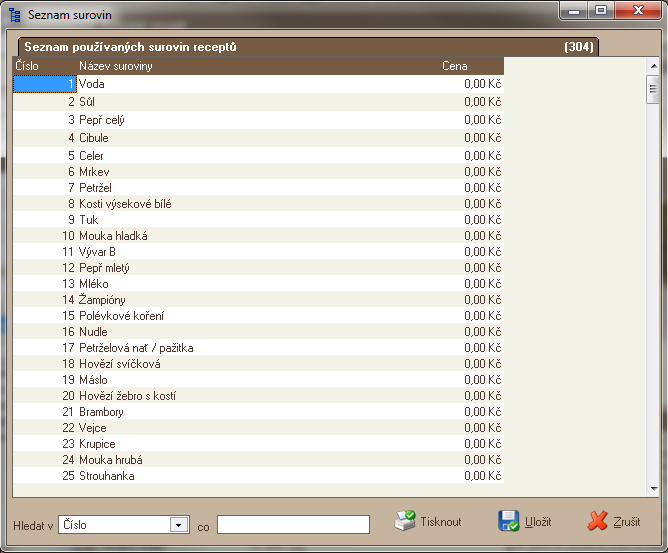Screen dimensions: 668x553
Task: Click the Tisknout button label
Action: tap(441, 522)
